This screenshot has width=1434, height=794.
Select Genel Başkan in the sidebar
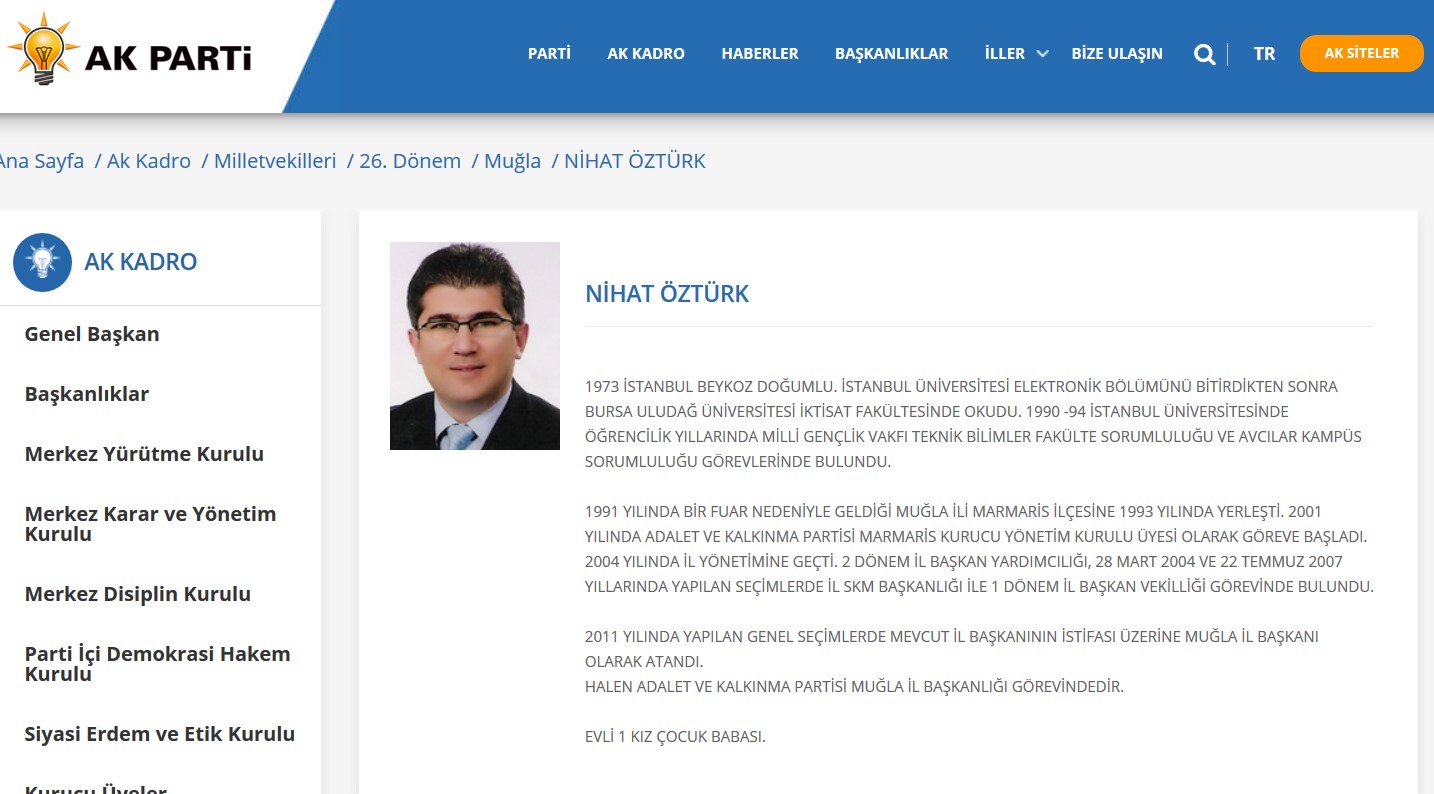click(92, 334)
